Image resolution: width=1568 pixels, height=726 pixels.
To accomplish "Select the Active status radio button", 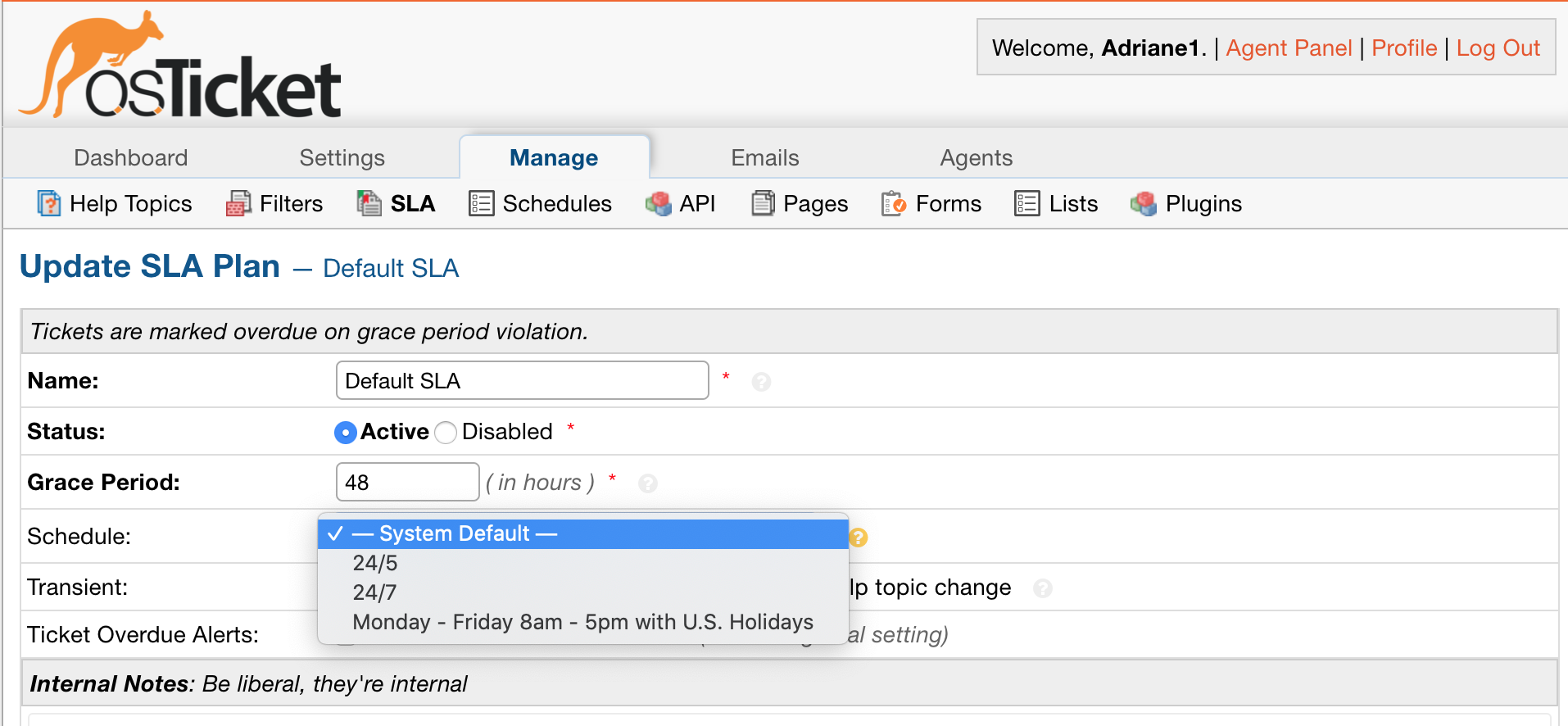I will 345,432.
